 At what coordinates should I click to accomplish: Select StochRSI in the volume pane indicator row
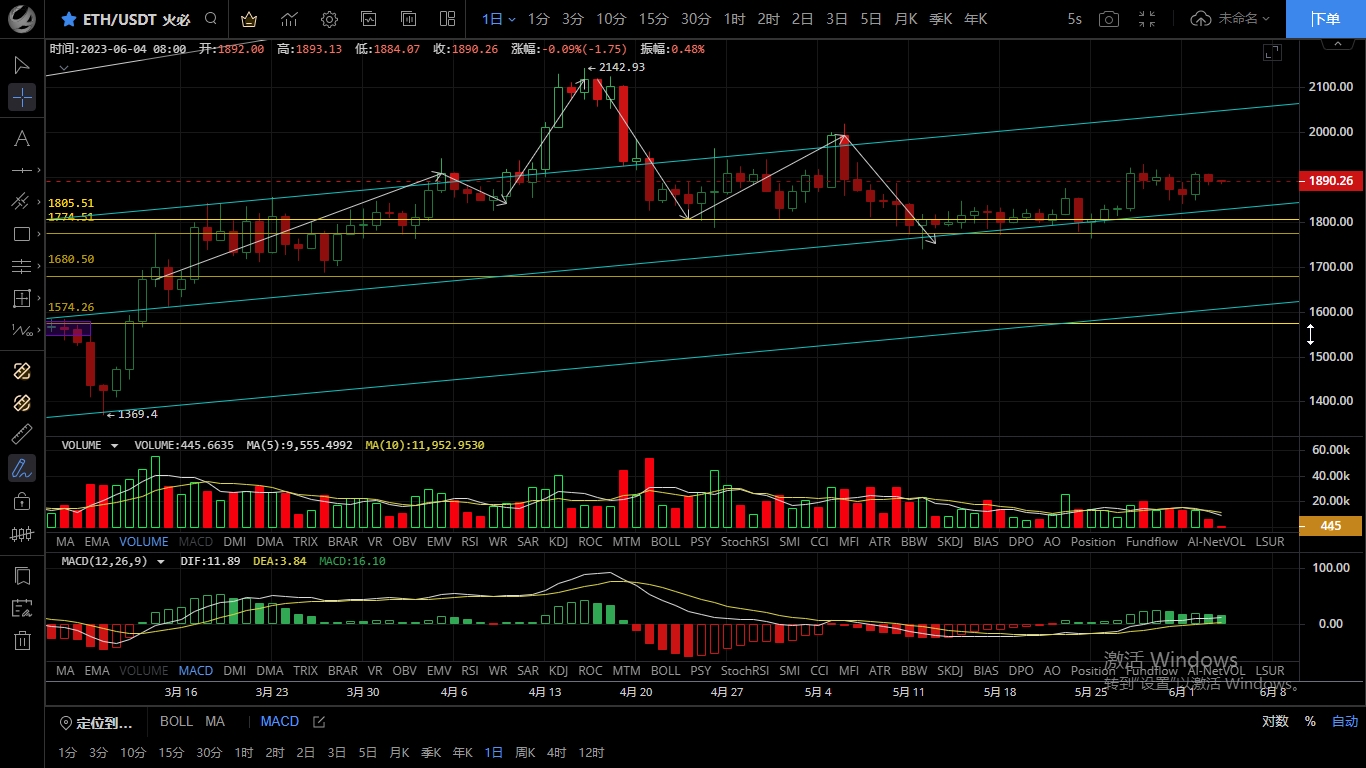pyautogui.click(x=745, y=541)
